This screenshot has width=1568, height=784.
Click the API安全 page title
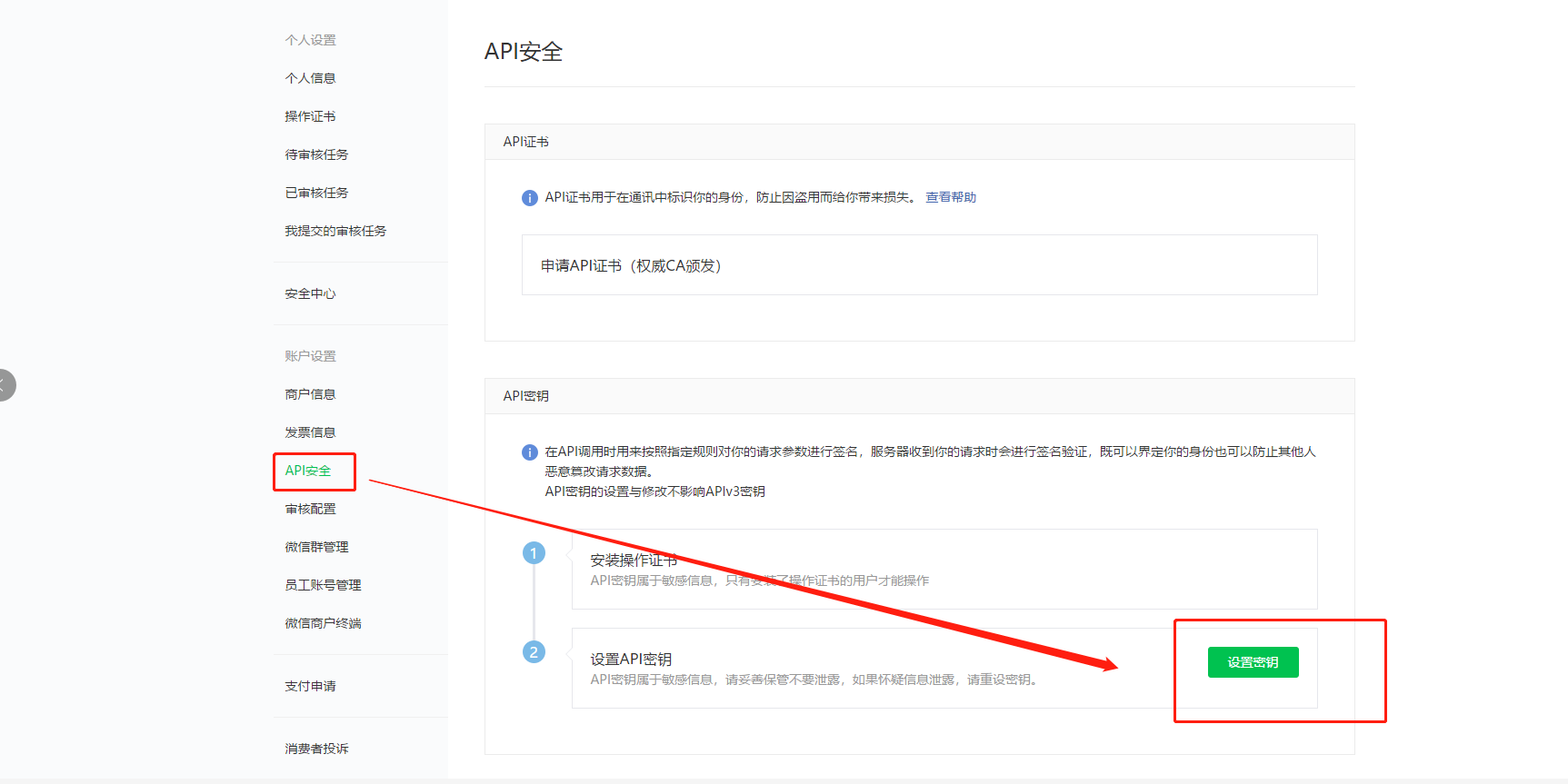pos(524,52)
